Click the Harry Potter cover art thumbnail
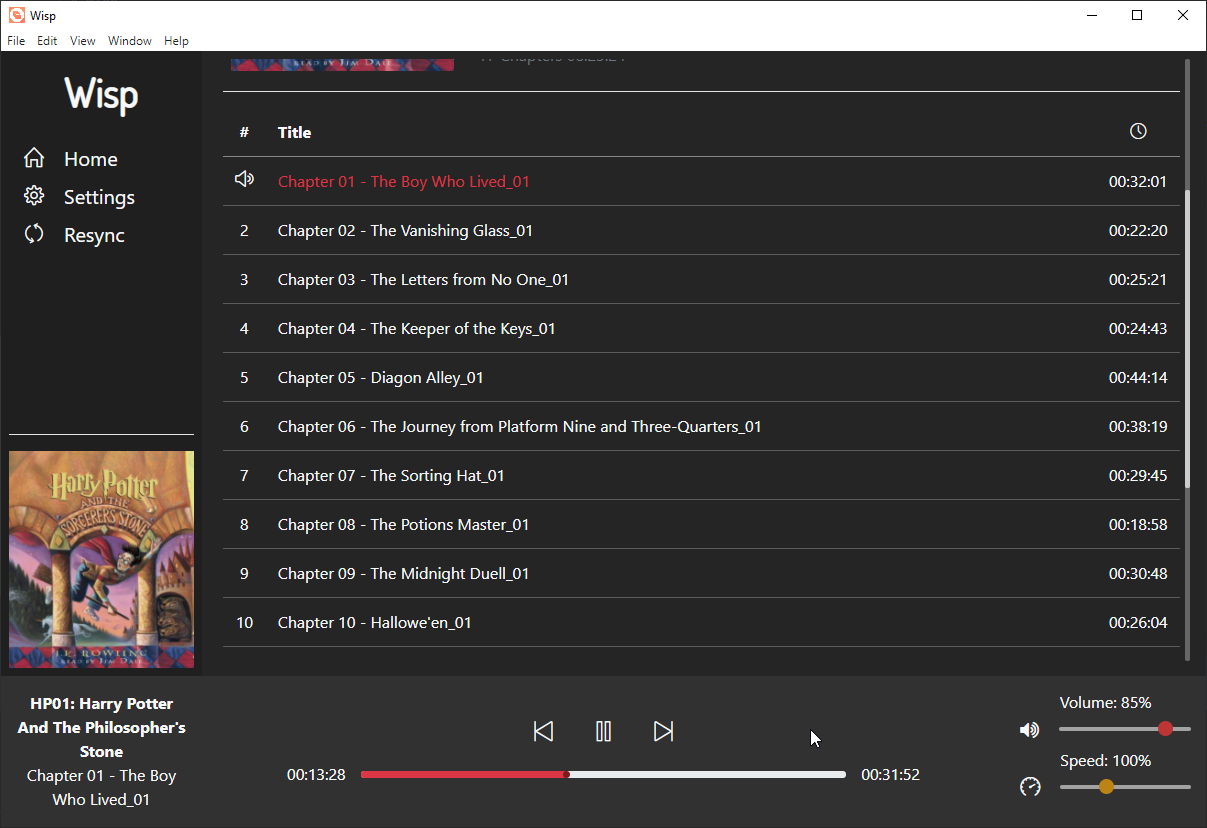 [101, 559]
